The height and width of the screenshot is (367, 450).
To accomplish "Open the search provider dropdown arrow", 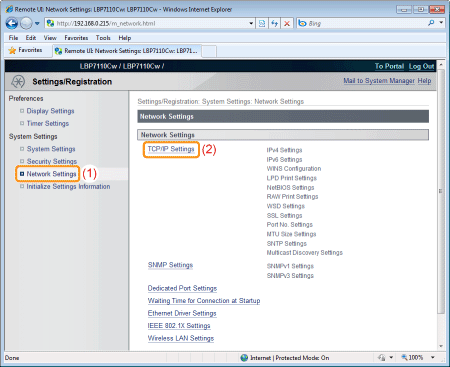I will pos(441,23).
